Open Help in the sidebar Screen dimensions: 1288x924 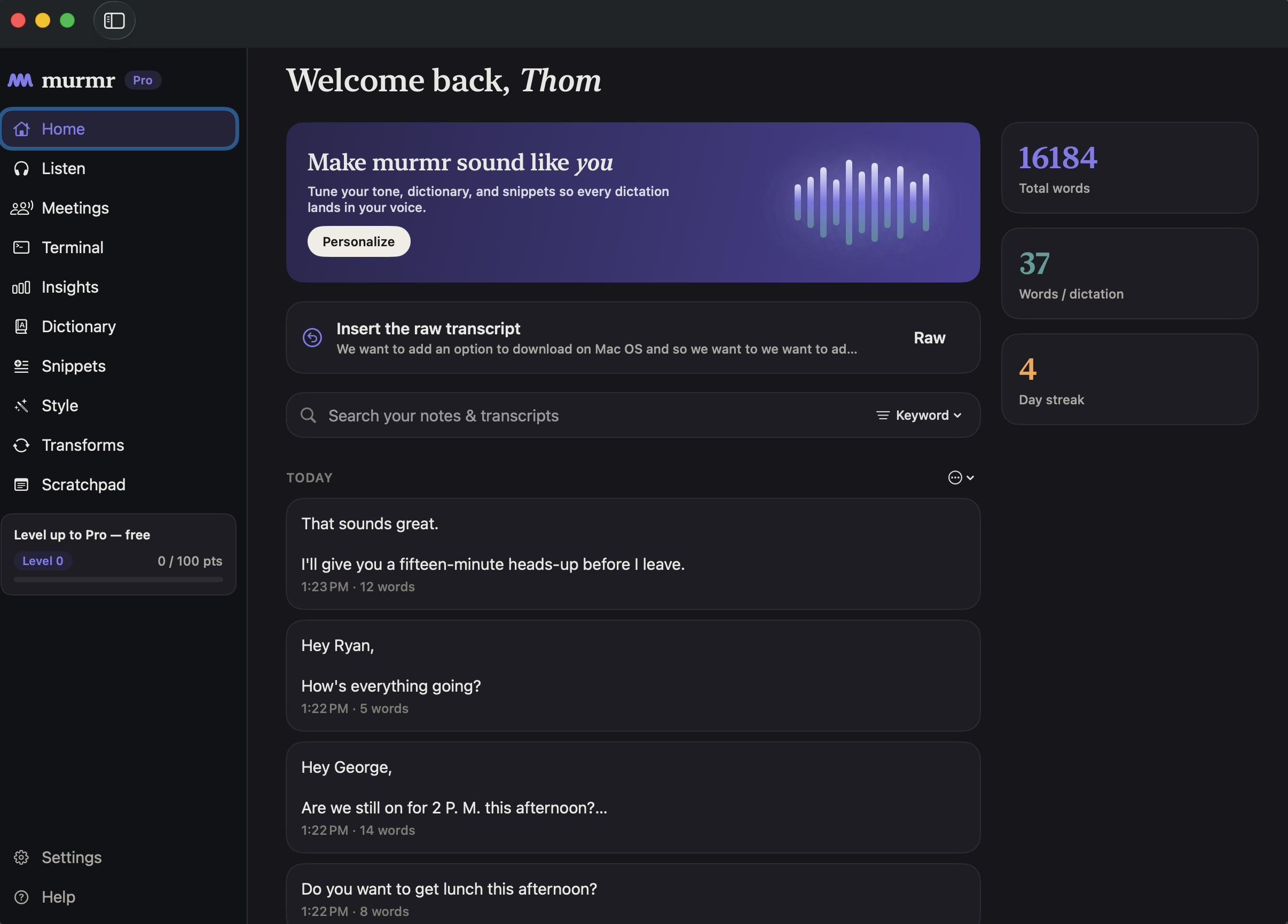click(x=119, y=897)
